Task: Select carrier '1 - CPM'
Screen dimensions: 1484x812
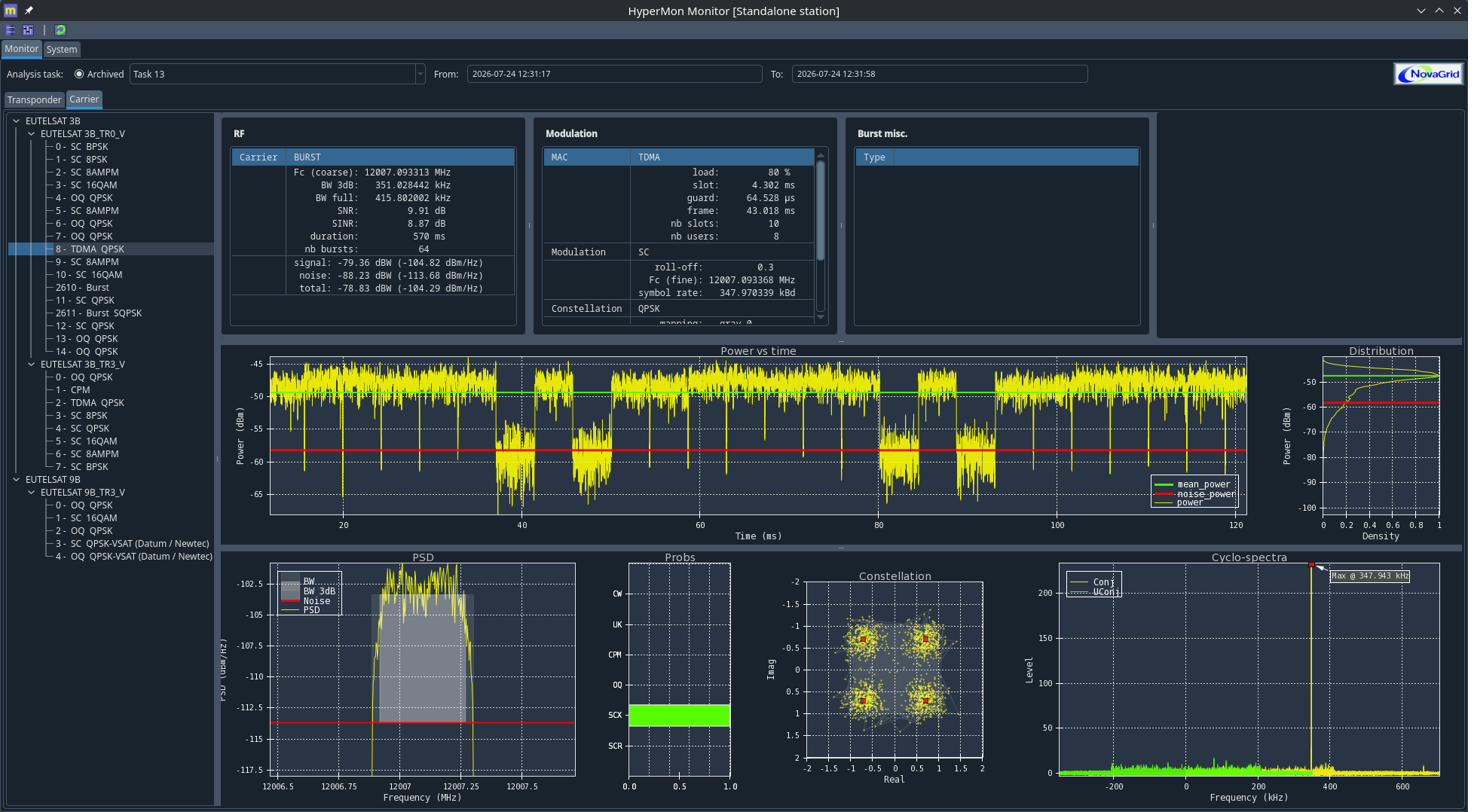Action: 75,389
